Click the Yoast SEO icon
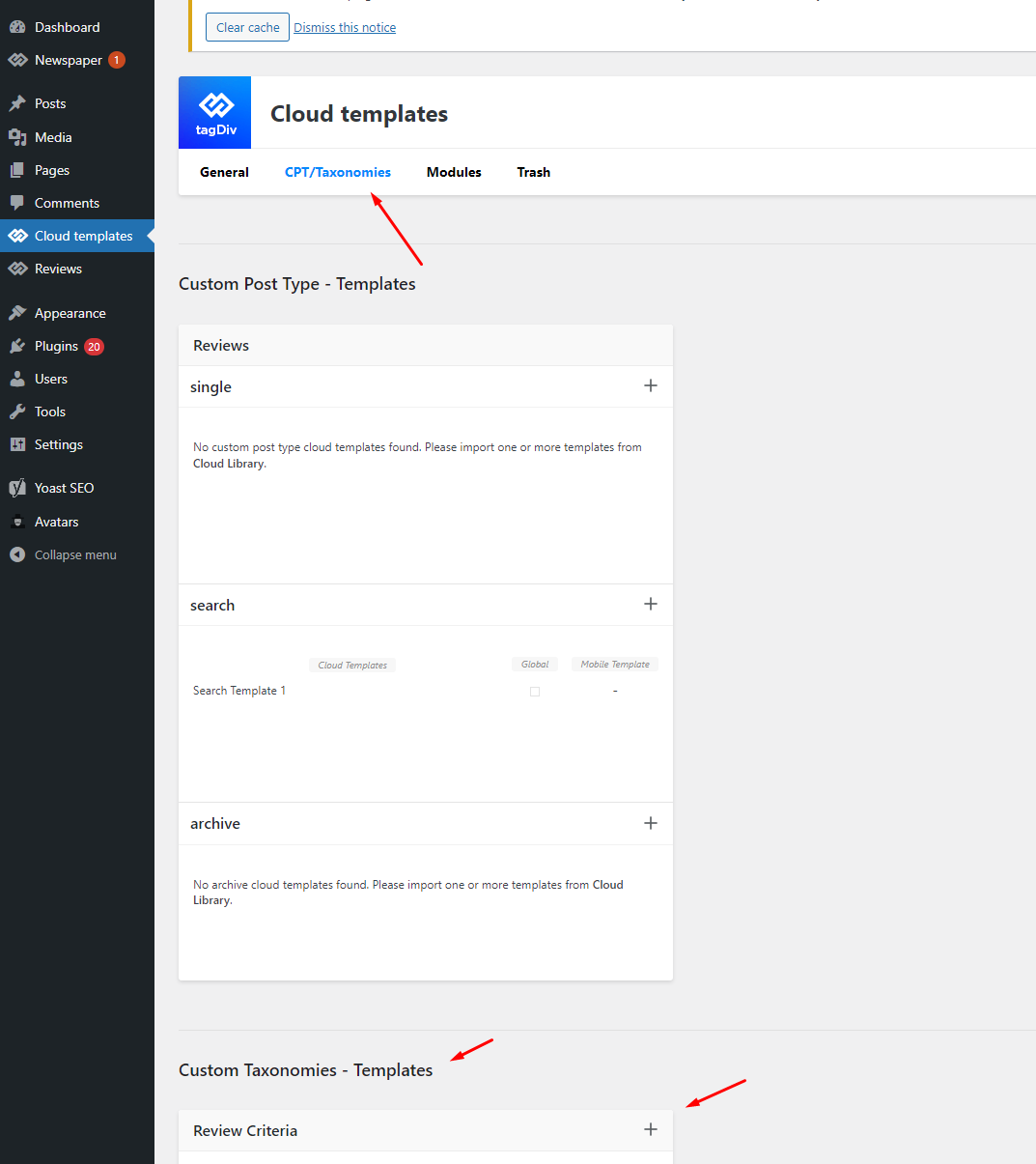This screenshot has width=1036, height=1164. click(x=17, y=488)
